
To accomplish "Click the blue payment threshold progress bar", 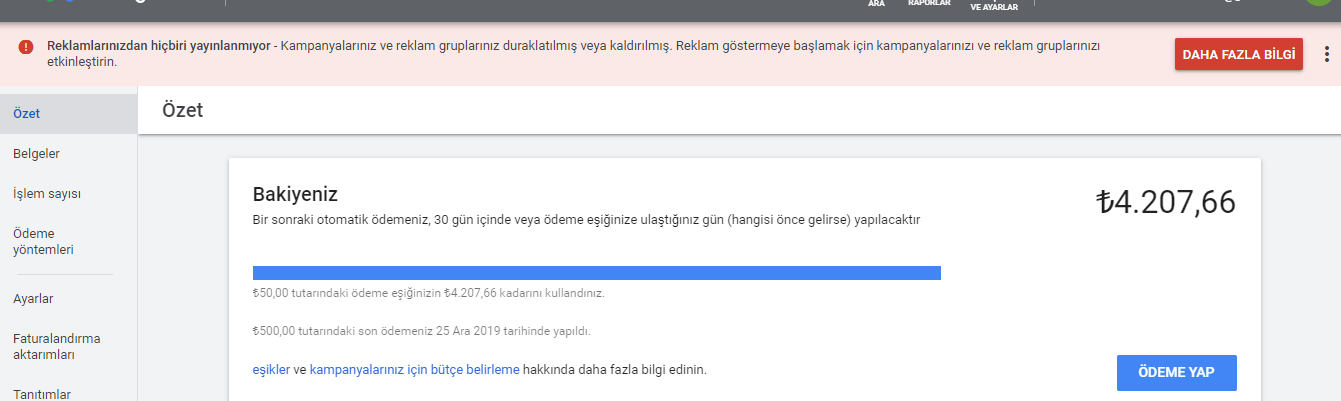I will tap(597, 273).
